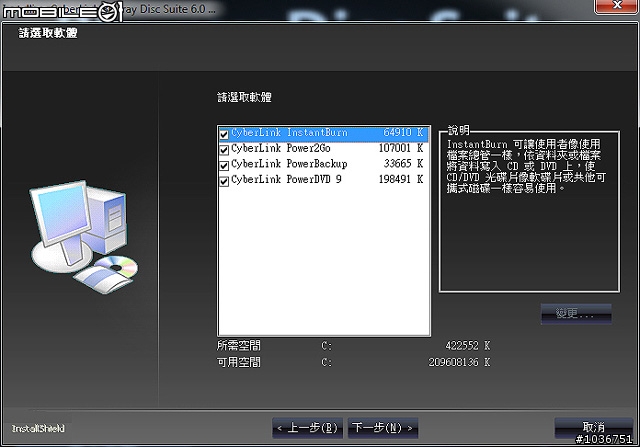Click the 上一步(B) back button
The height and width of the screenshot is (447, 640).
pos(308,428)
